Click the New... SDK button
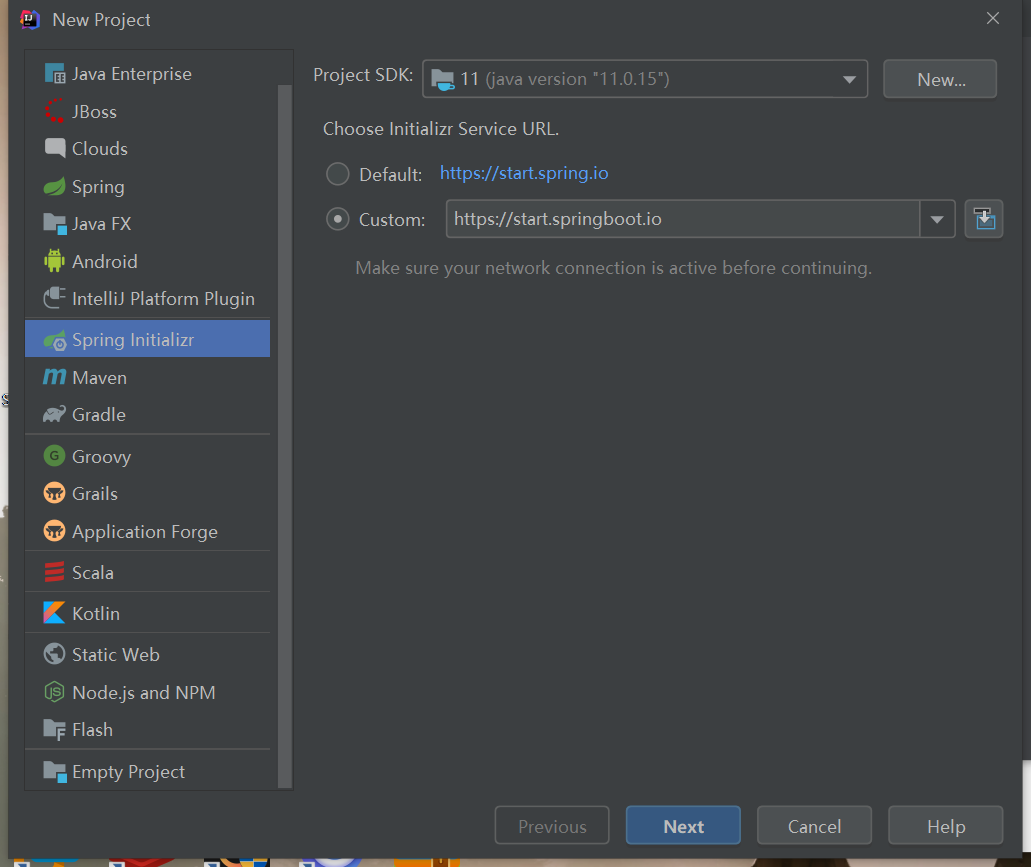This screenshot has width=1031, height=867. click(x=940, y=79)
